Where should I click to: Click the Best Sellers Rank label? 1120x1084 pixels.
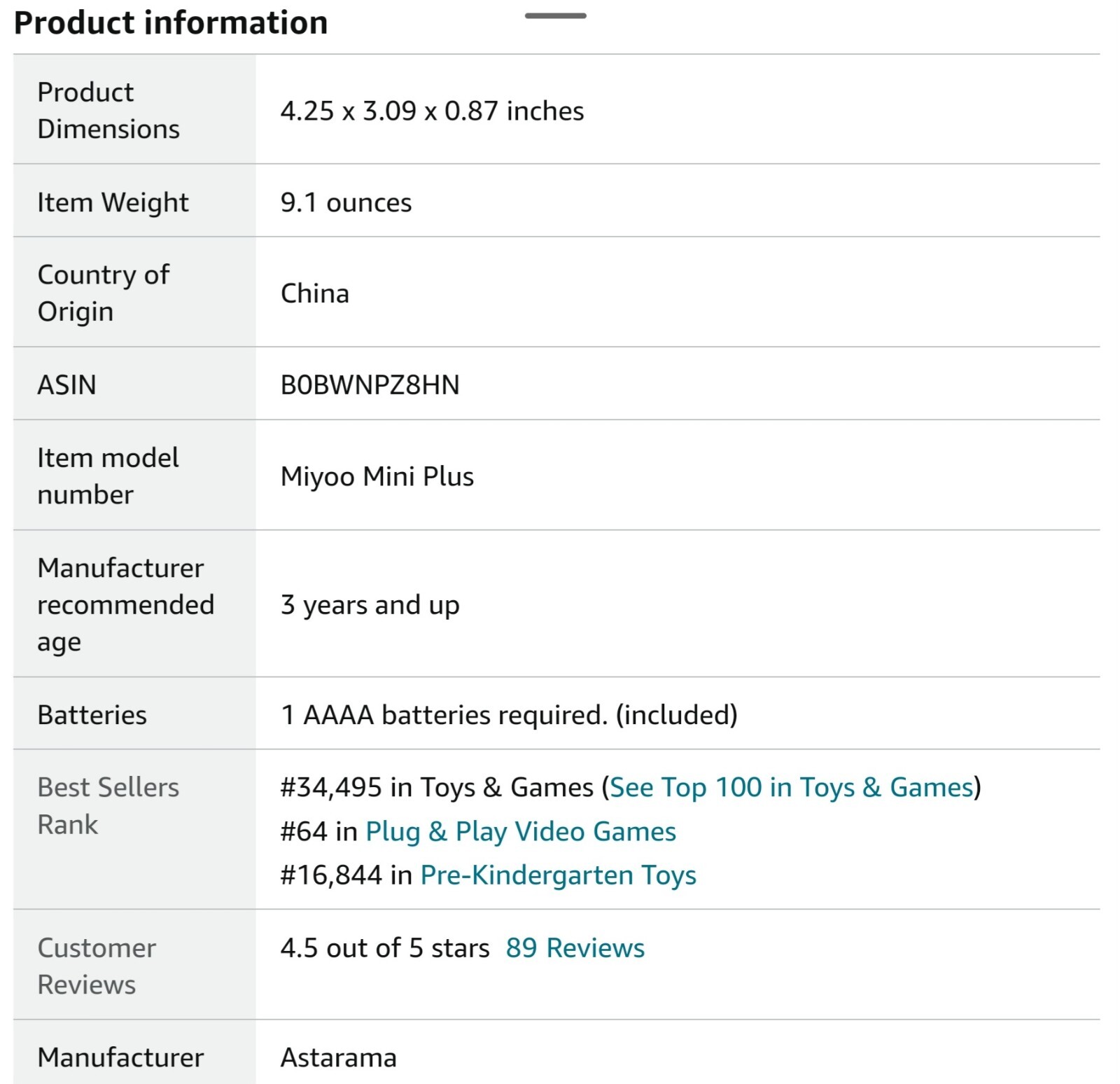[108, 805]
